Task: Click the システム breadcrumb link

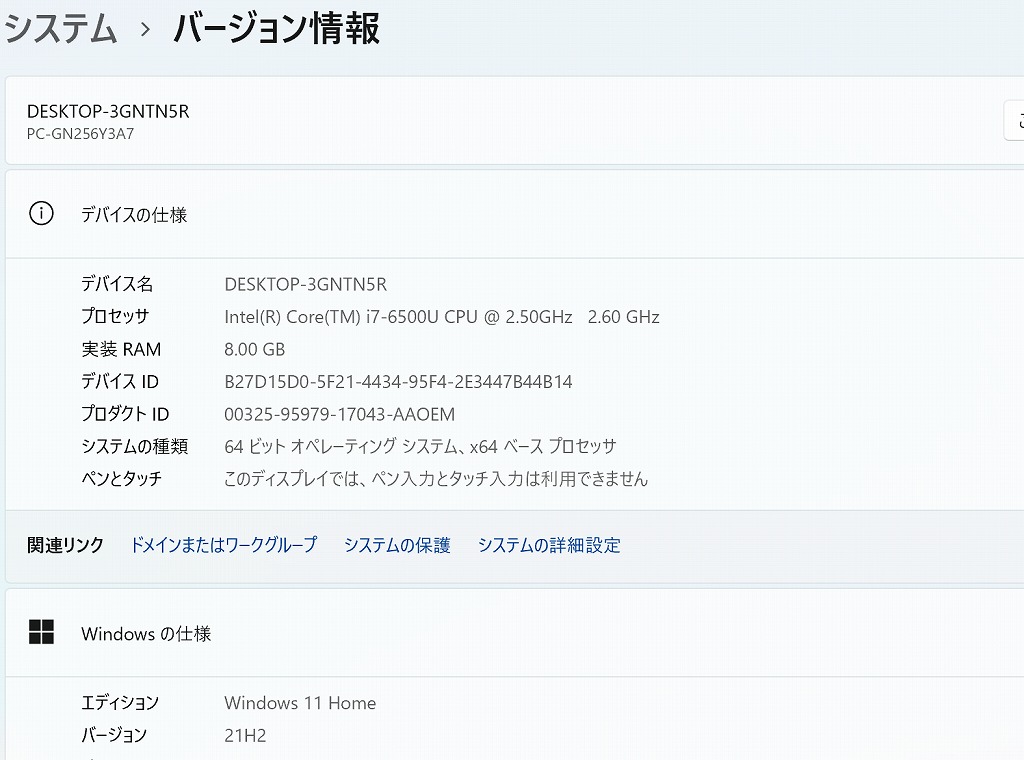Action: [62, 29]
